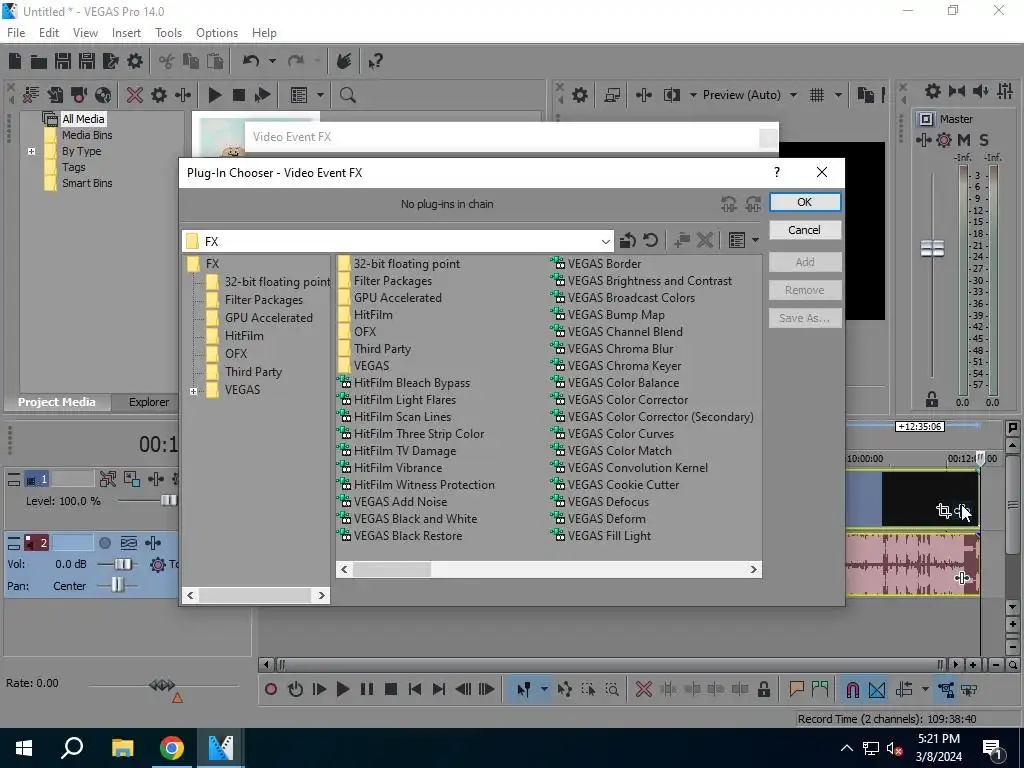The height and width of the screenshot is (768, 1024).
Task: Click the Stop button in transport bar
Action: click(391, 689)
